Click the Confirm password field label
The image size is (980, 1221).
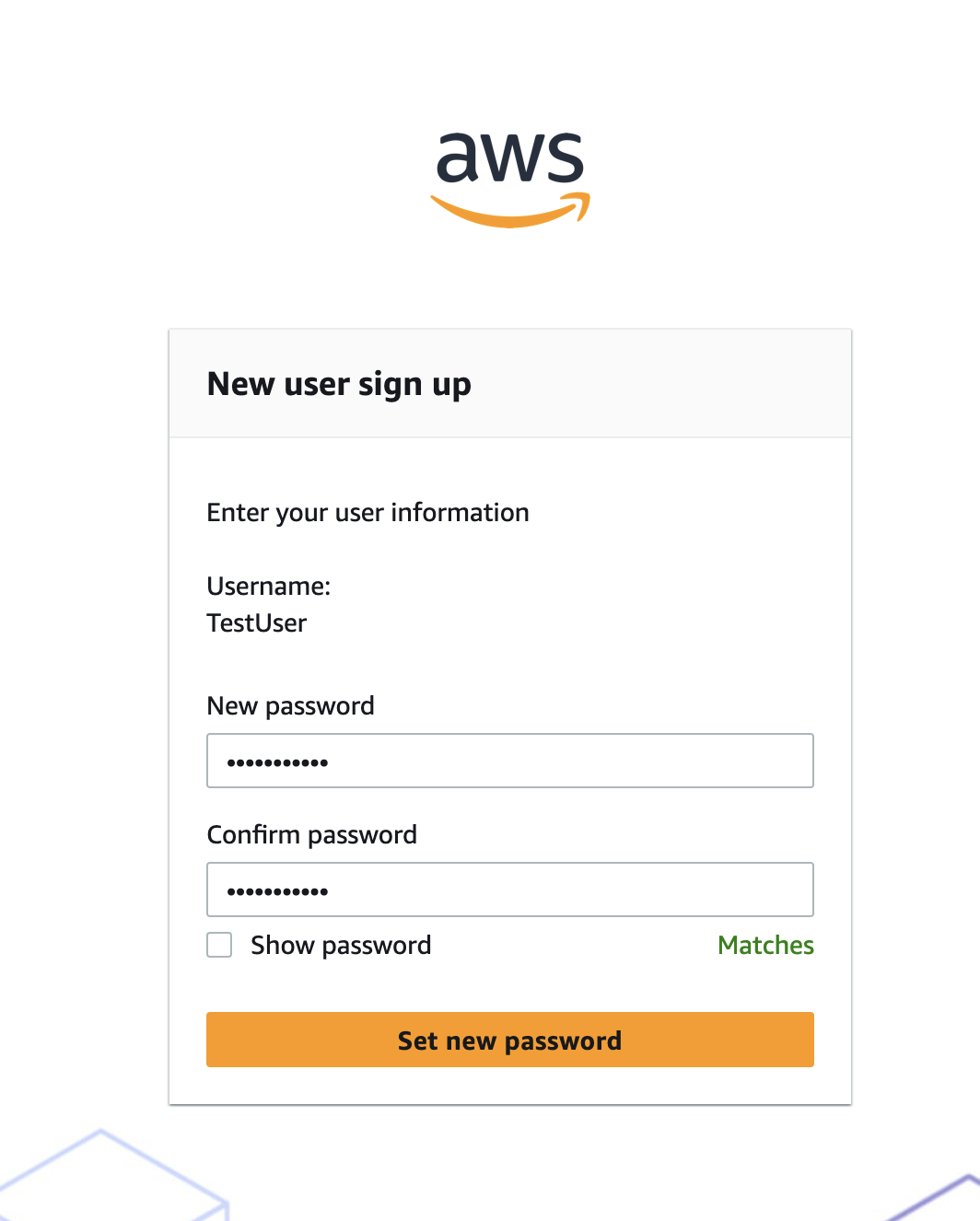[311, 835]
